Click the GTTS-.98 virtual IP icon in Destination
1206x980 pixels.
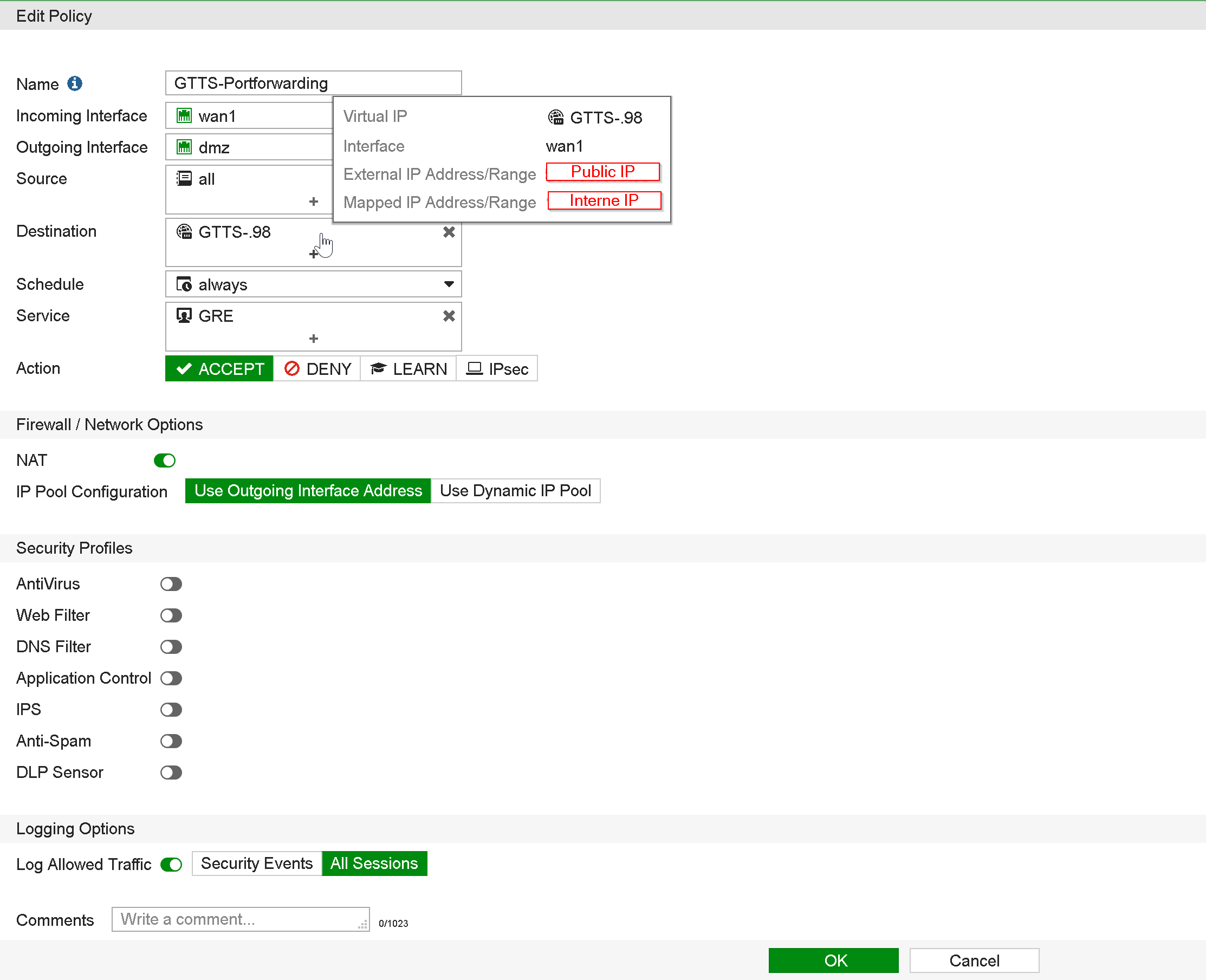(184, 231)
